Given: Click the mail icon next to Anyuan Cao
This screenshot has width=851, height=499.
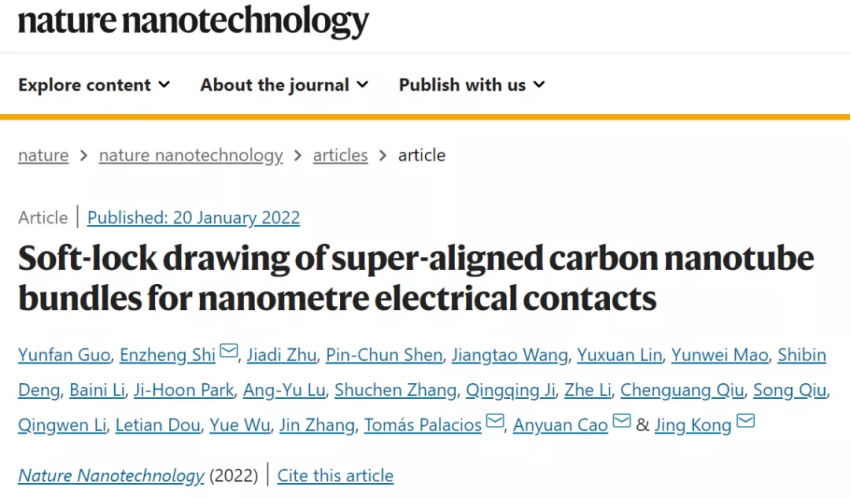Looking at the screenshot, I should (622, 421).
